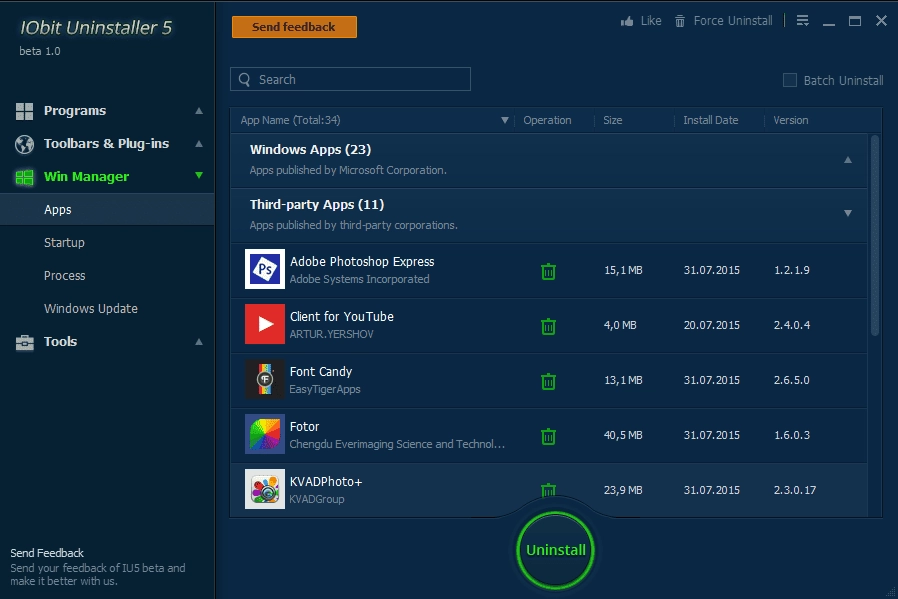The image size is (898, 599).
Task: Click the Win Manager sidebar label
Action: 86,177
